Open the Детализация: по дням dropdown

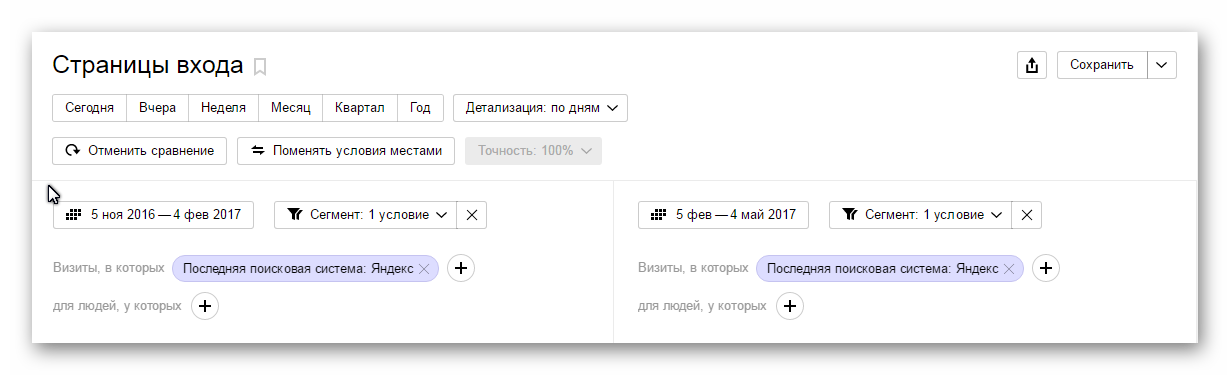(540, 108)
